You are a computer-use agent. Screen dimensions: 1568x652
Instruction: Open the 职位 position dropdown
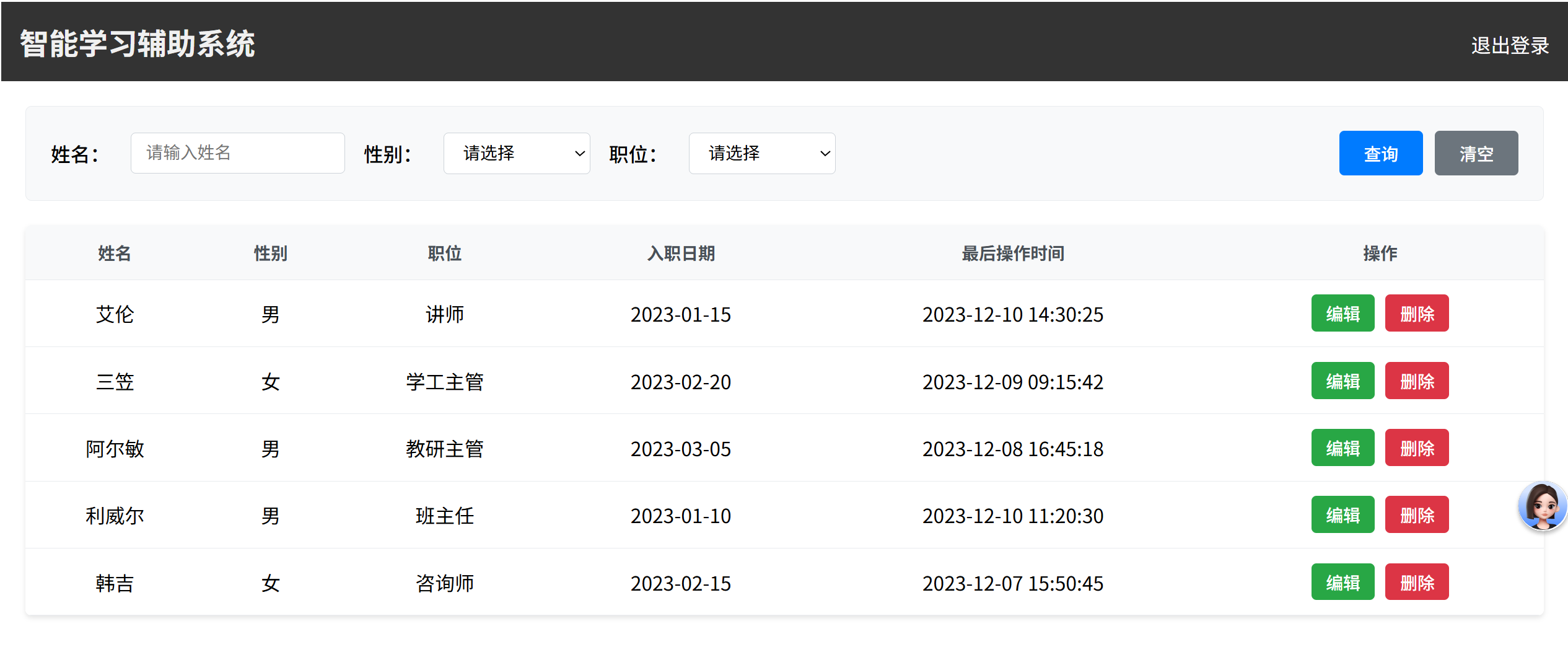(762, 153)
